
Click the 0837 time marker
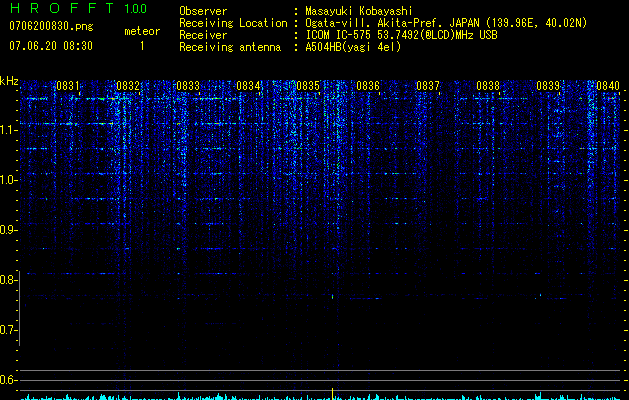428,86
